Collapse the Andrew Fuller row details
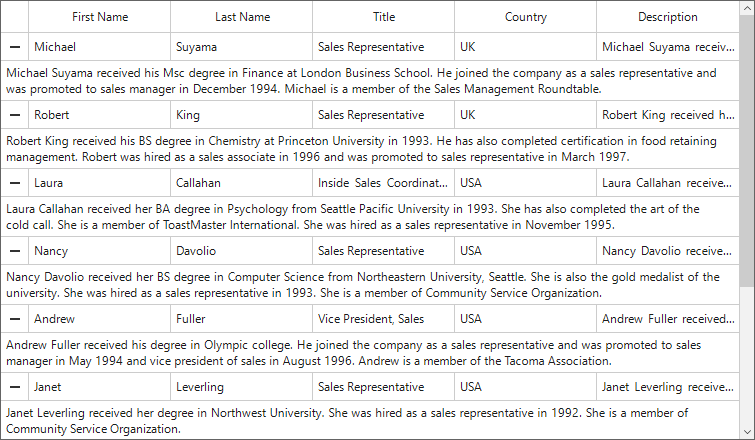The height and width of the screenshot is (440, 755). point(15,319)
